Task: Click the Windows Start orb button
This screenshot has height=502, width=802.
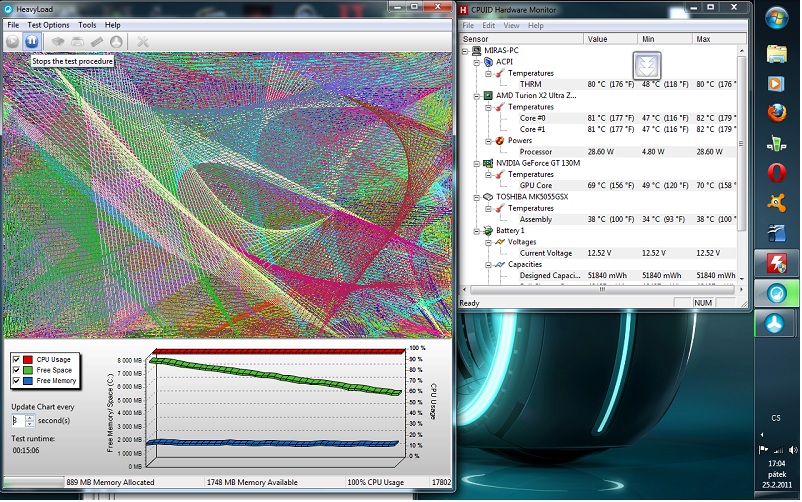Action: [x=776, y=19]
